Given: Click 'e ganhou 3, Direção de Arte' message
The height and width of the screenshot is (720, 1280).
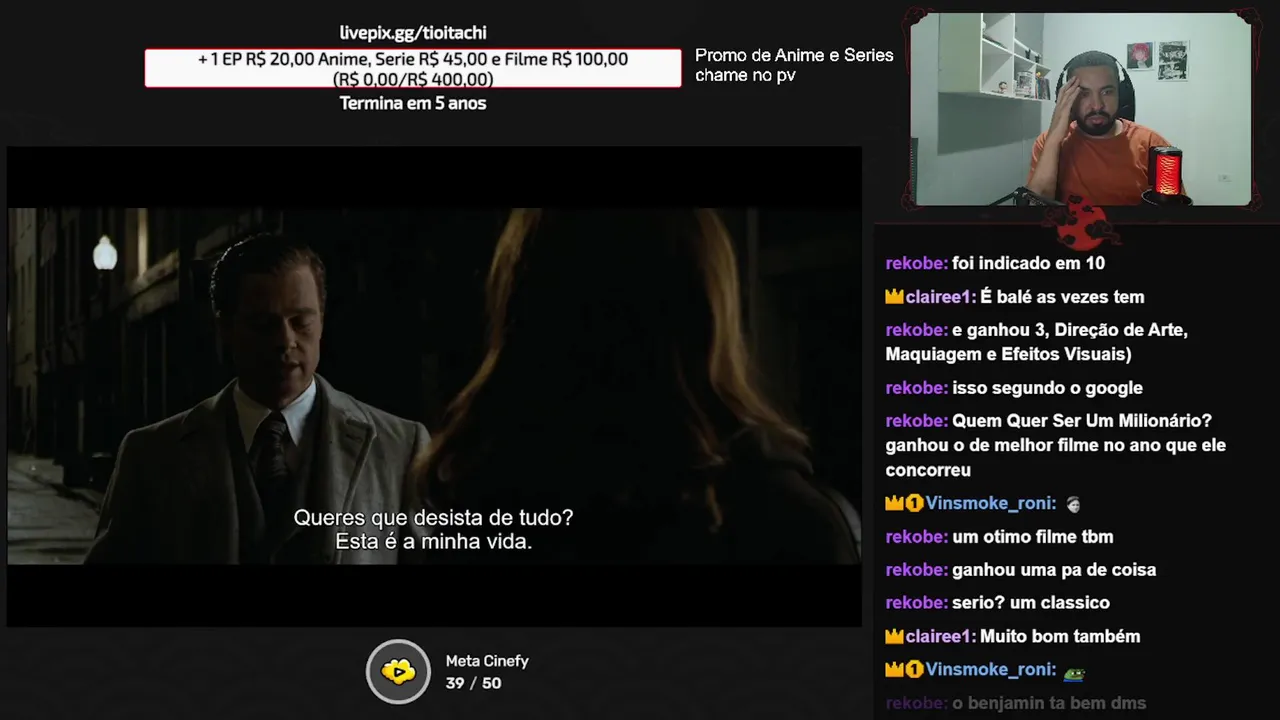Looking at the screenshot, I should click(1036, 342).
